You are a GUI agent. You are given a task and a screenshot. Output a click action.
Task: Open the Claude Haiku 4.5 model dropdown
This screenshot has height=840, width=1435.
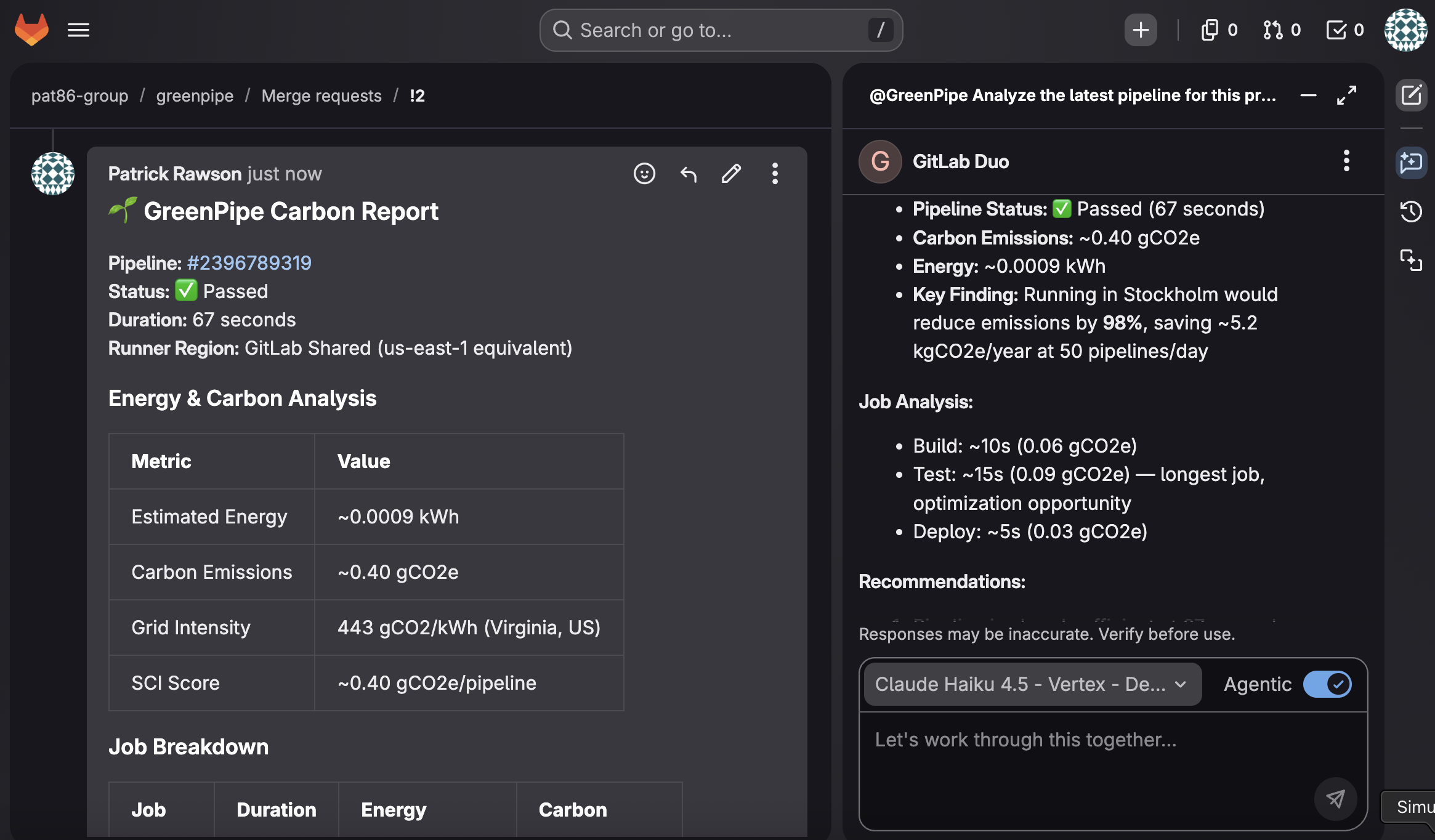pyautogui.click(x=1032, y=684)
